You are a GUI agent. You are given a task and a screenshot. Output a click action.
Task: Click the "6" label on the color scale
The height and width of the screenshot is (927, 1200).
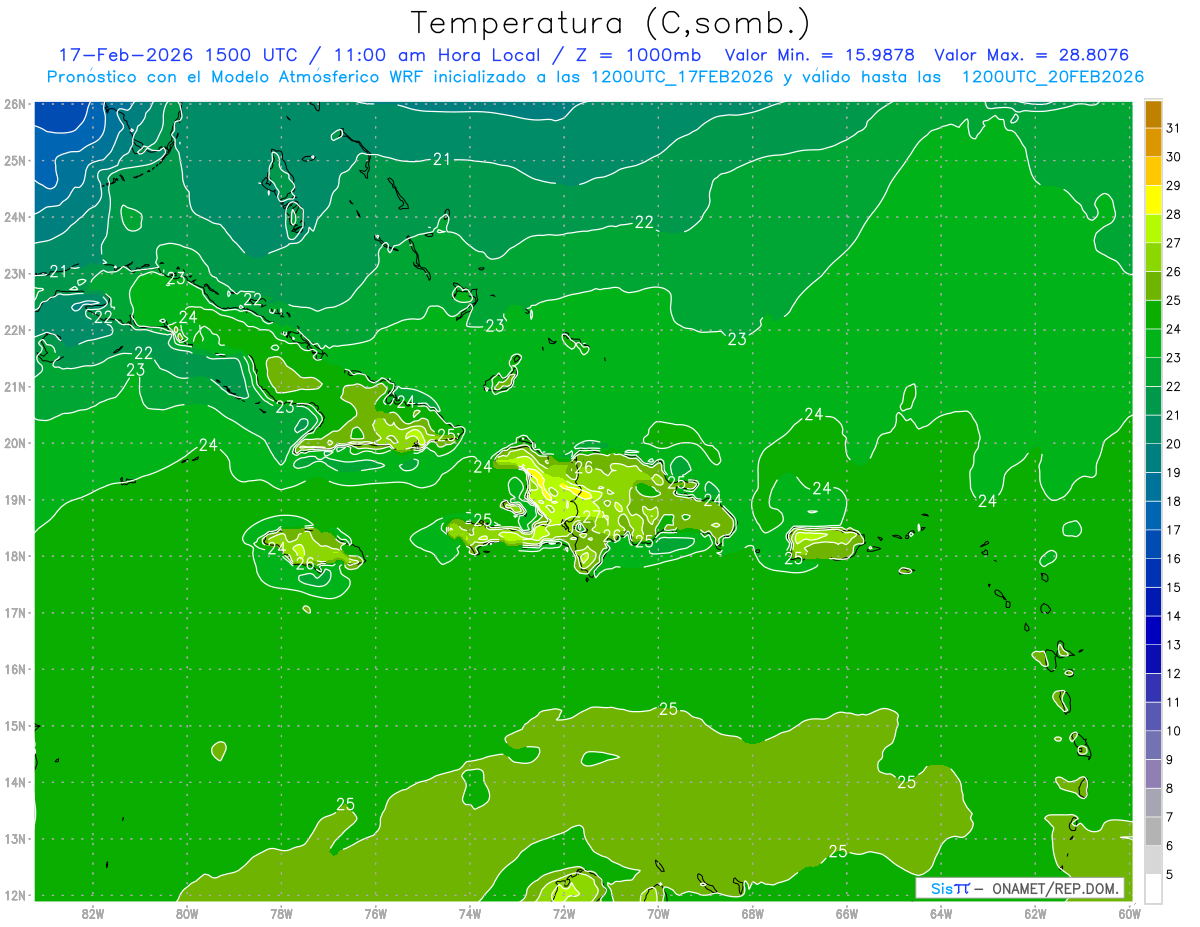pos(1170,846)
